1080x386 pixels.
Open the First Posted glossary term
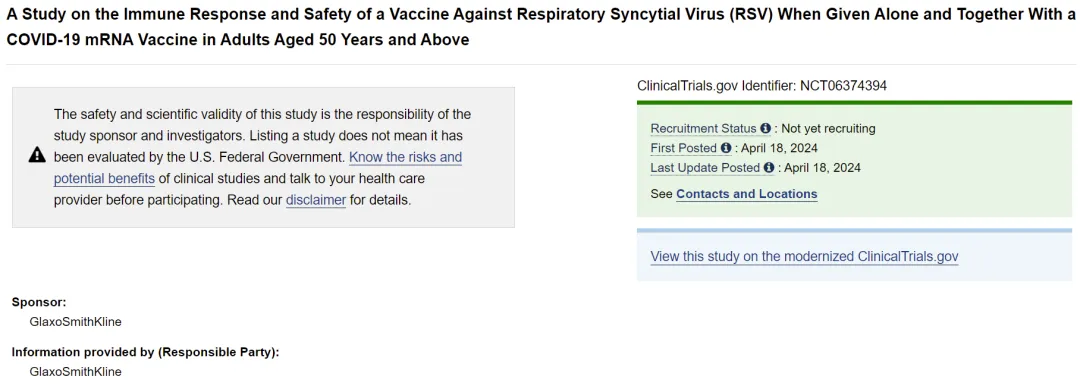coord(684,148)
